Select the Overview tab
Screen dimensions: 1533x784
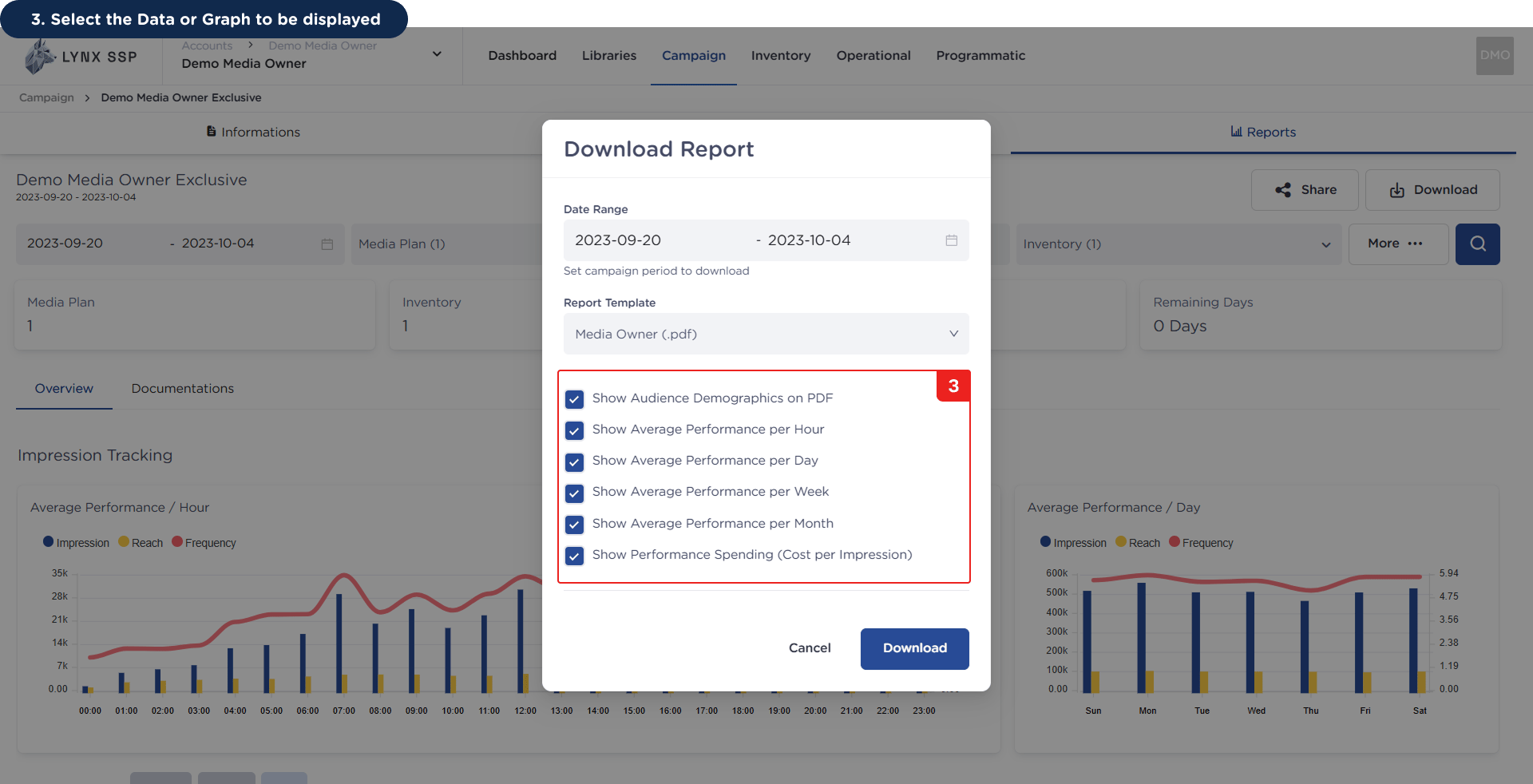coord(64,389)
